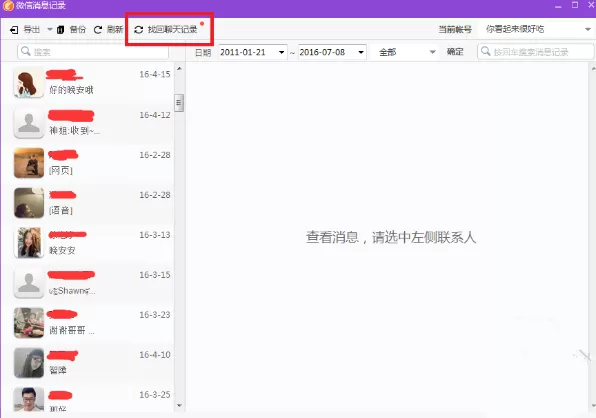
Task: Select the 16-2-28 contact with [网页]
Action: (x=87, y=163)
